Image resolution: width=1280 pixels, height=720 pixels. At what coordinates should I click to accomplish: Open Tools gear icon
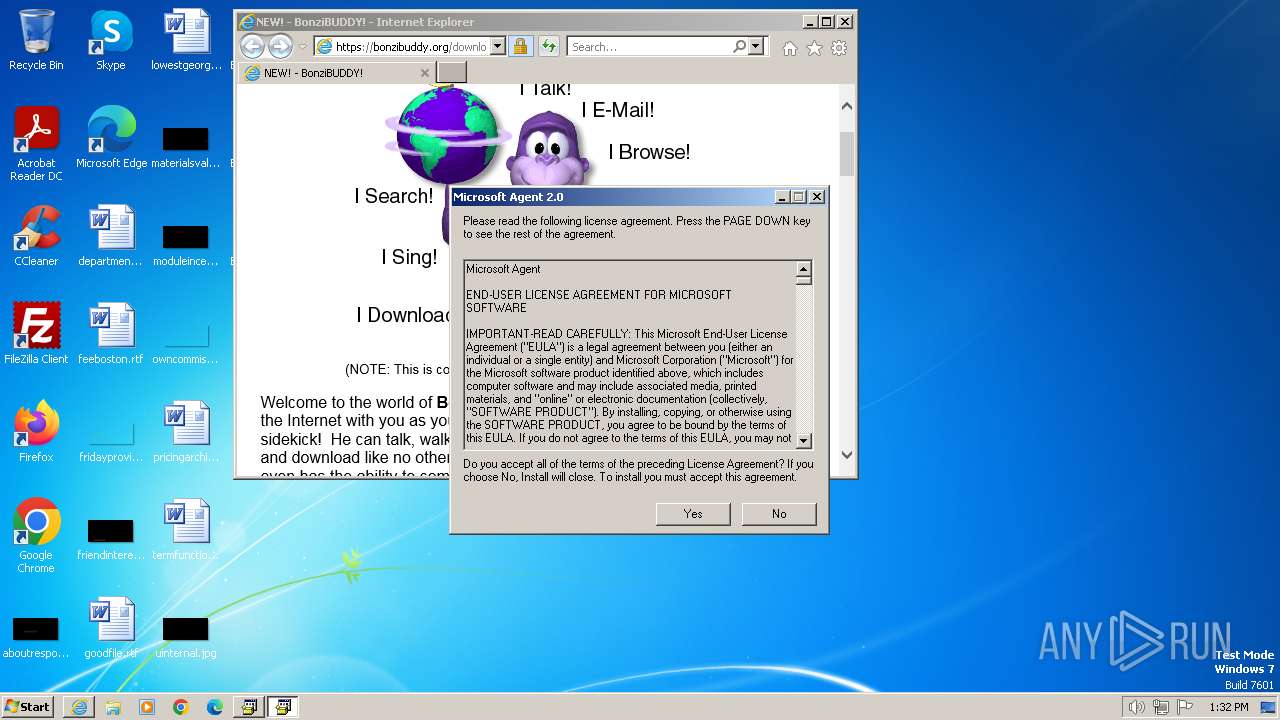pos(839,48)
